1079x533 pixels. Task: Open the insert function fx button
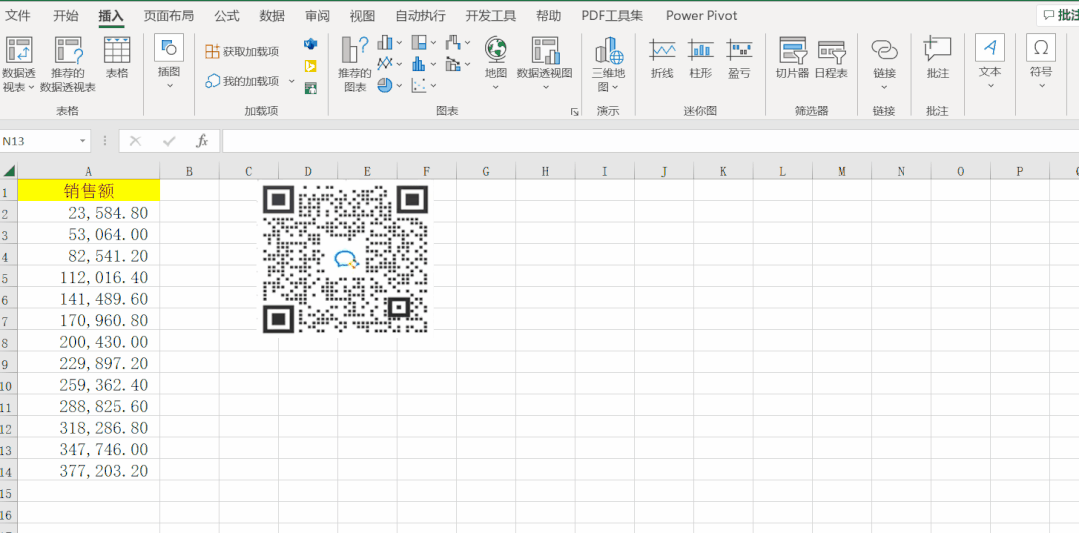pyautogui.click(x=201, y=141)
